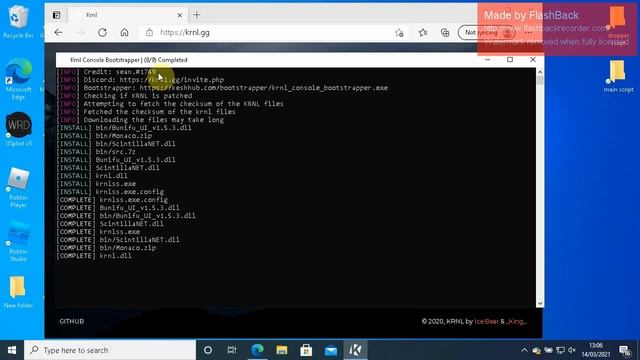Screen dimensions: 640x360
Task: Show hidden system tray icons
Action: [x=524, y=350]
